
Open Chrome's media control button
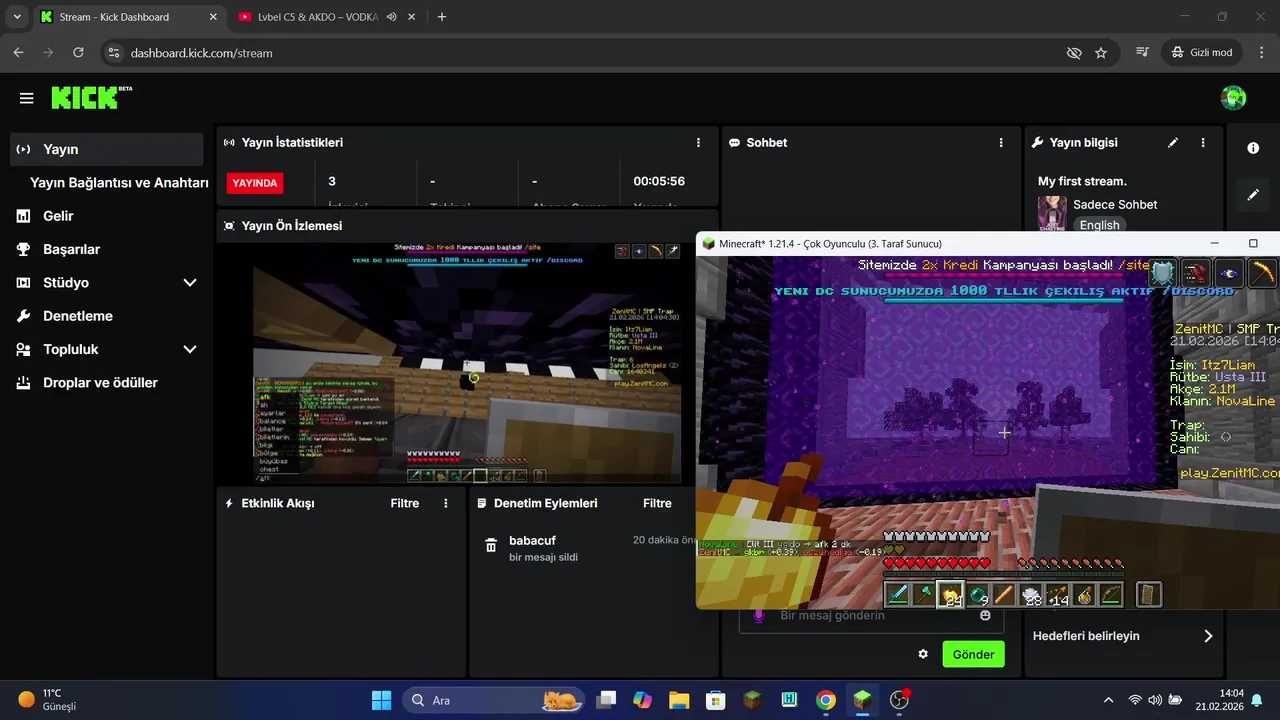point(1143,52)
